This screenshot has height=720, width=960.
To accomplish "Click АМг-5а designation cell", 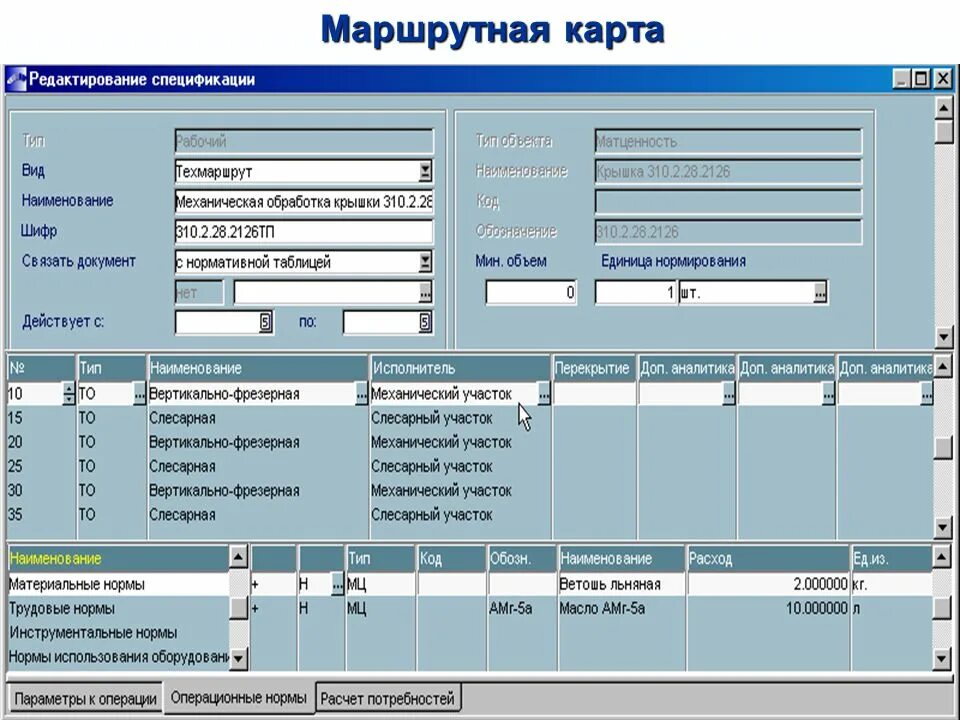I will coord(522,609).
